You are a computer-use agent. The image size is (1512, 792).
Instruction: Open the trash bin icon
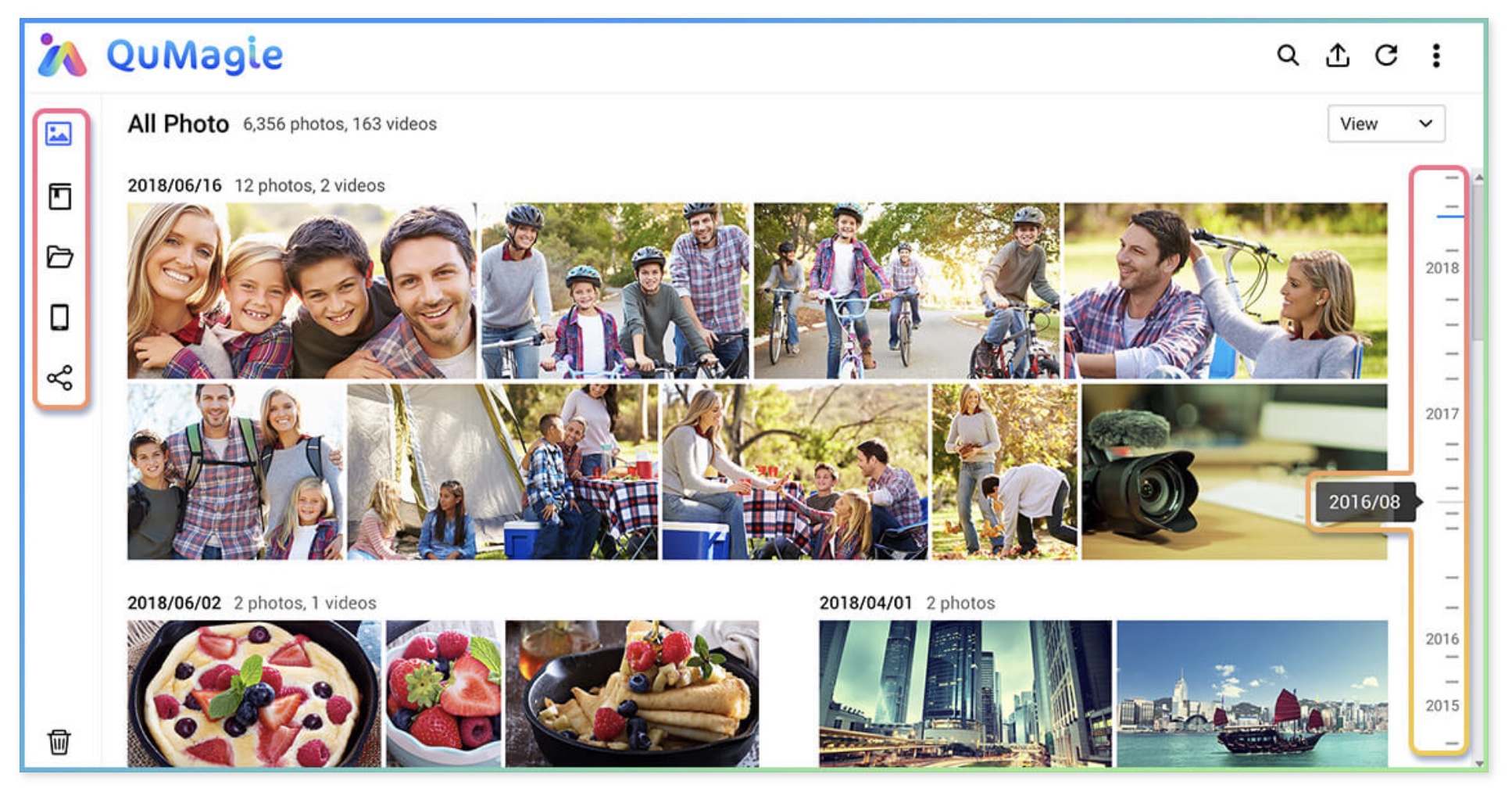pyautogui.click(x=59, y=741)
